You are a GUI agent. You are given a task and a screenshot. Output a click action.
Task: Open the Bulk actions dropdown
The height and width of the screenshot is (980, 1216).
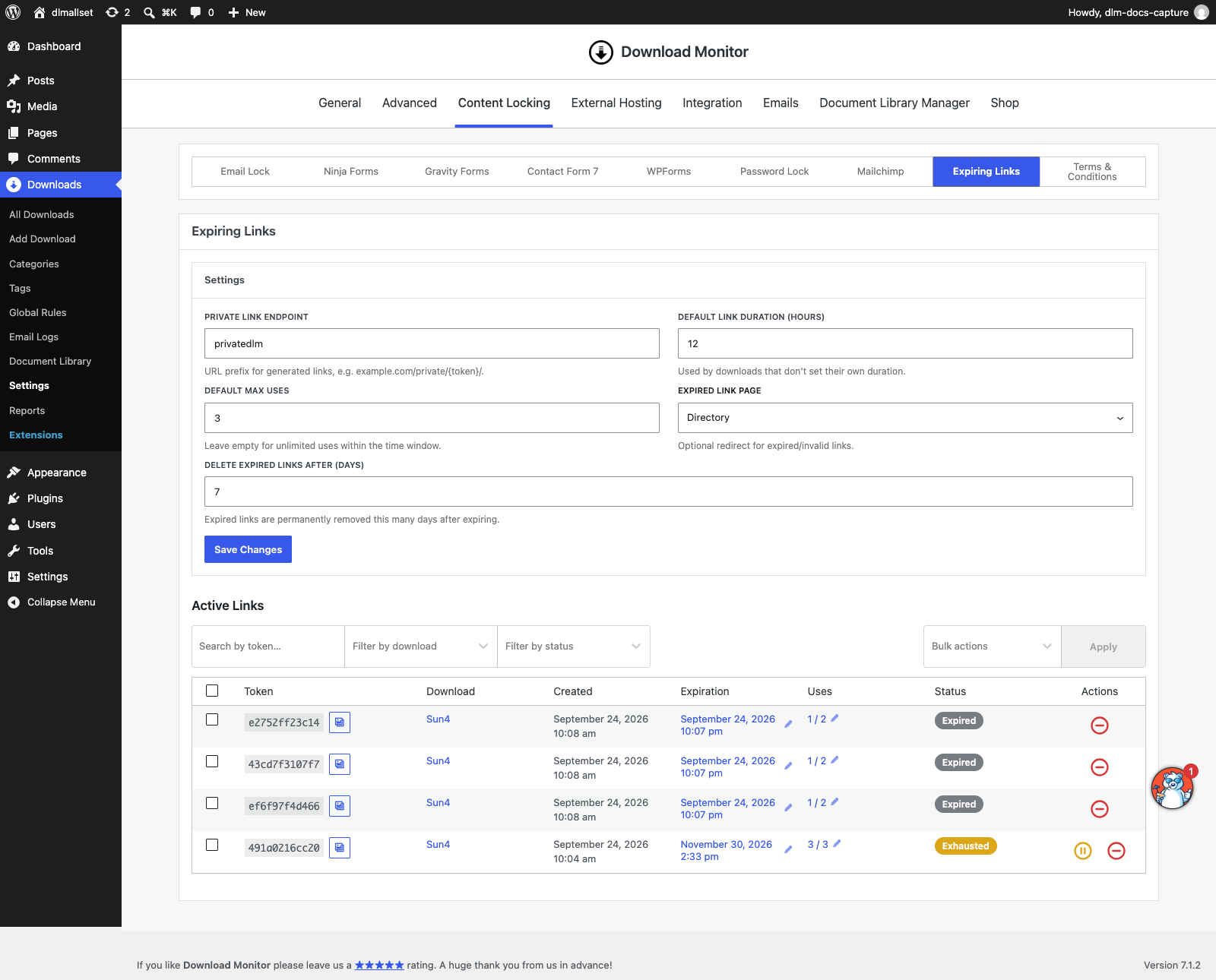992,646
